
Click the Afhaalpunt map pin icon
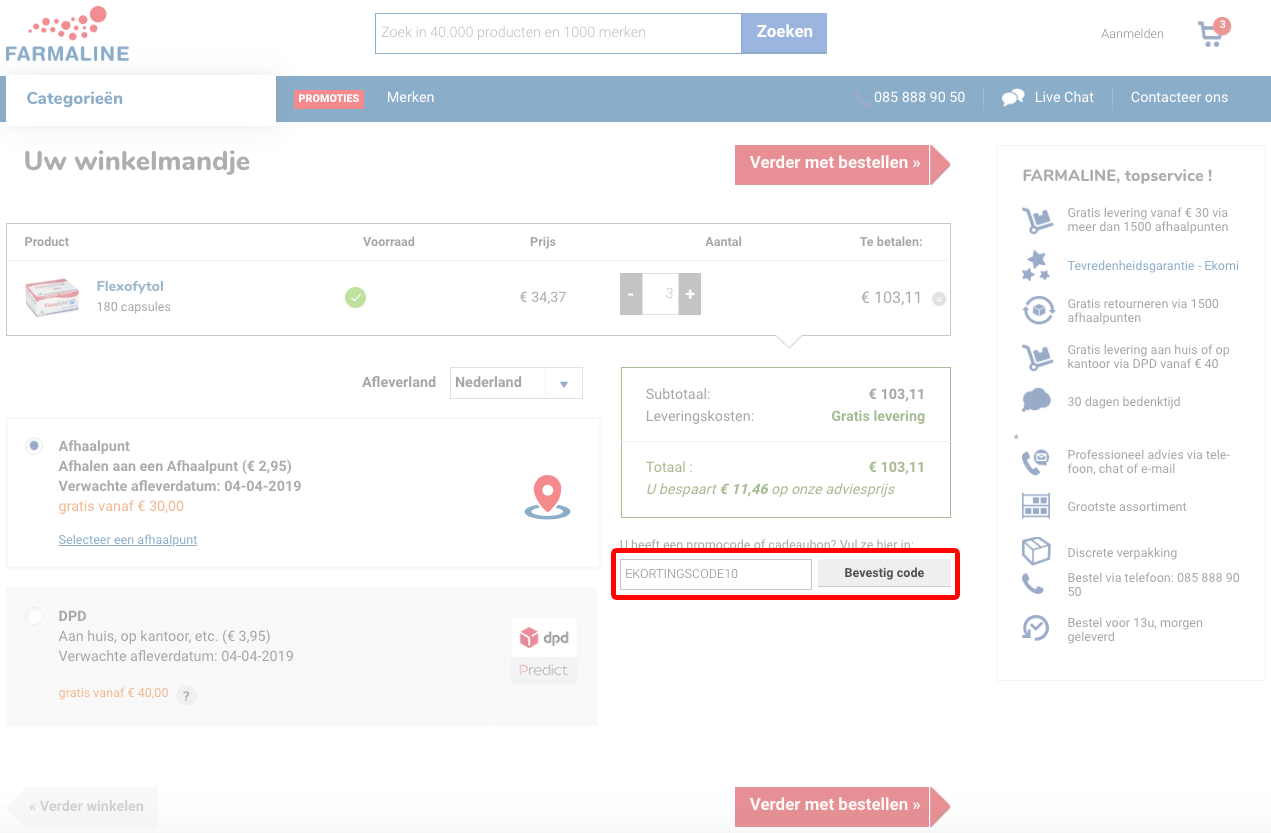(547, 497)
